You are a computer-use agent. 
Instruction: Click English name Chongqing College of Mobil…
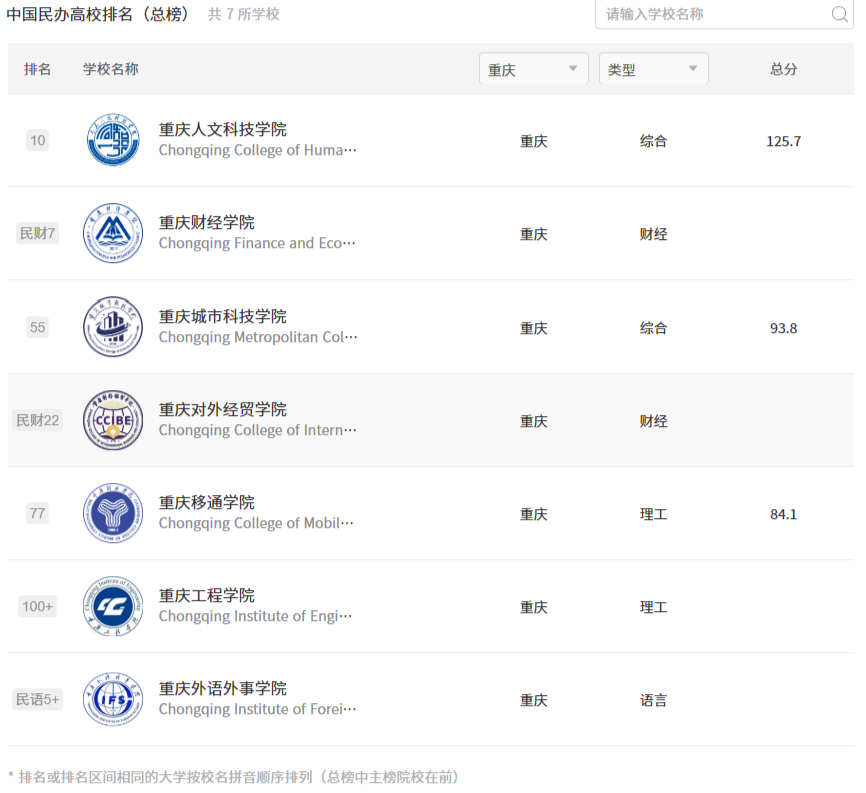(x=256, y=523)
